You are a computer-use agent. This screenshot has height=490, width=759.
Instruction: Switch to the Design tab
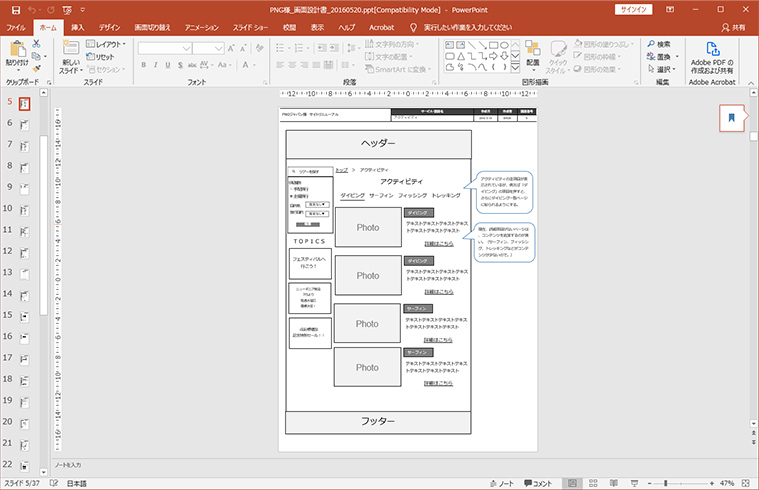[x=109, y=28]
